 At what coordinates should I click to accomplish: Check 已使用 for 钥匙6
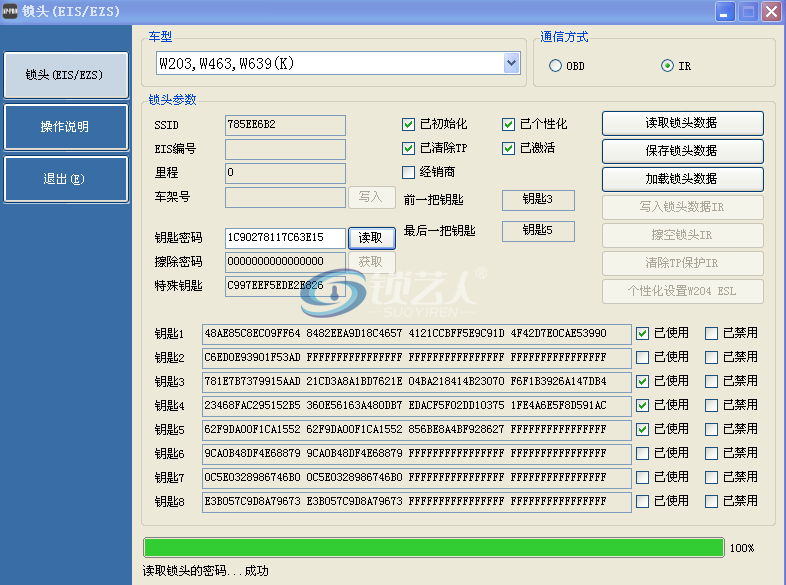(x=642, y=454)
